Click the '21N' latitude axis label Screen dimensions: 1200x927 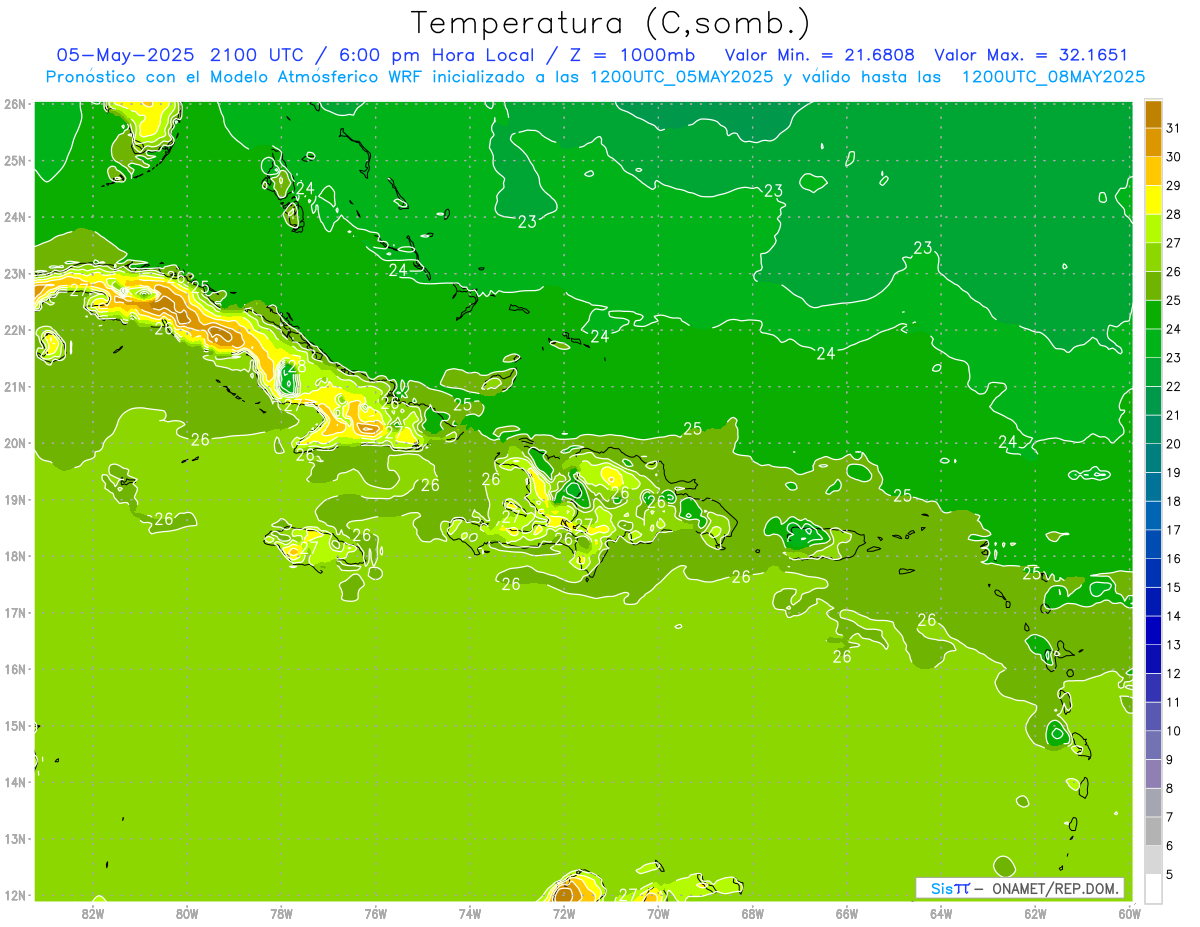15,387
